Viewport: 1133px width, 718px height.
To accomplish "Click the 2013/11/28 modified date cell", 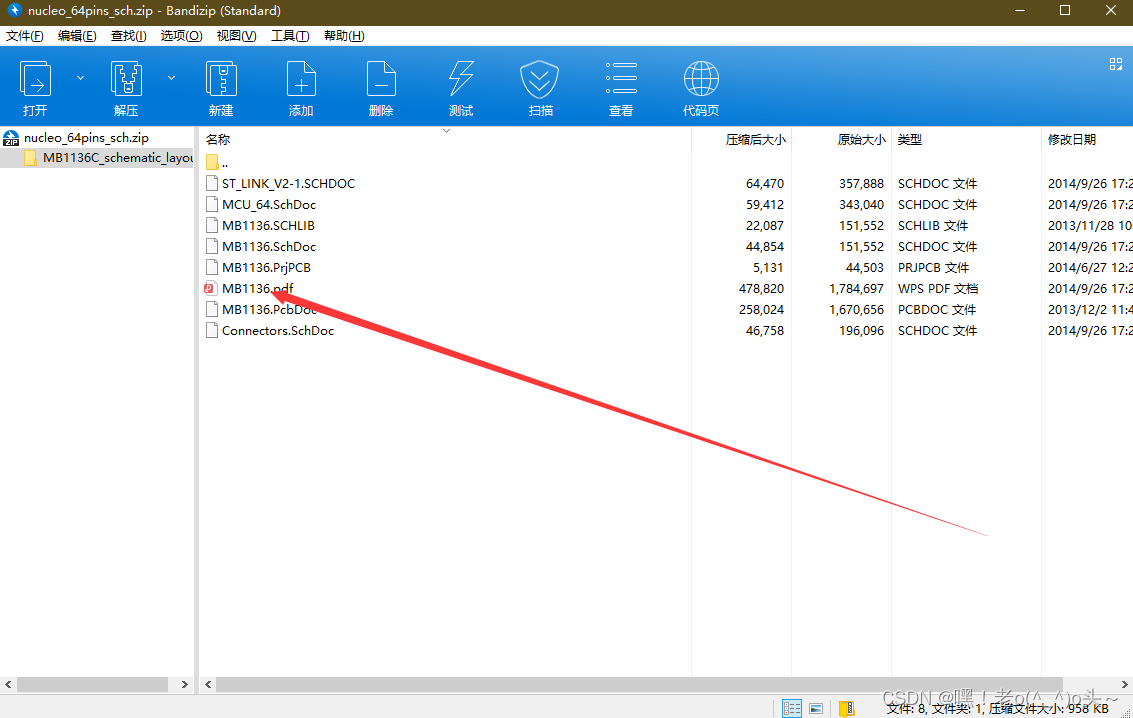I will pos(1090,225).
